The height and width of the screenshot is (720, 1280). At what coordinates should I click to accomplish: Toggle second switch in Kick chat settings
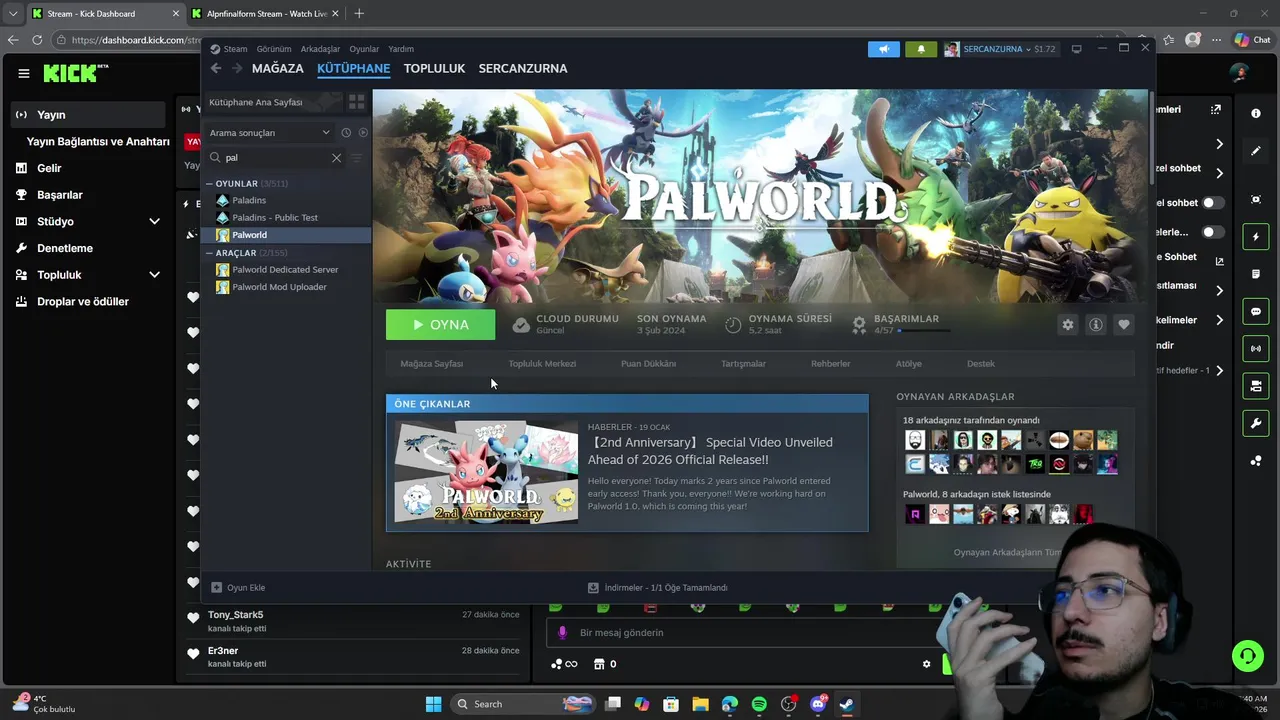click(x=1212, y=232)
